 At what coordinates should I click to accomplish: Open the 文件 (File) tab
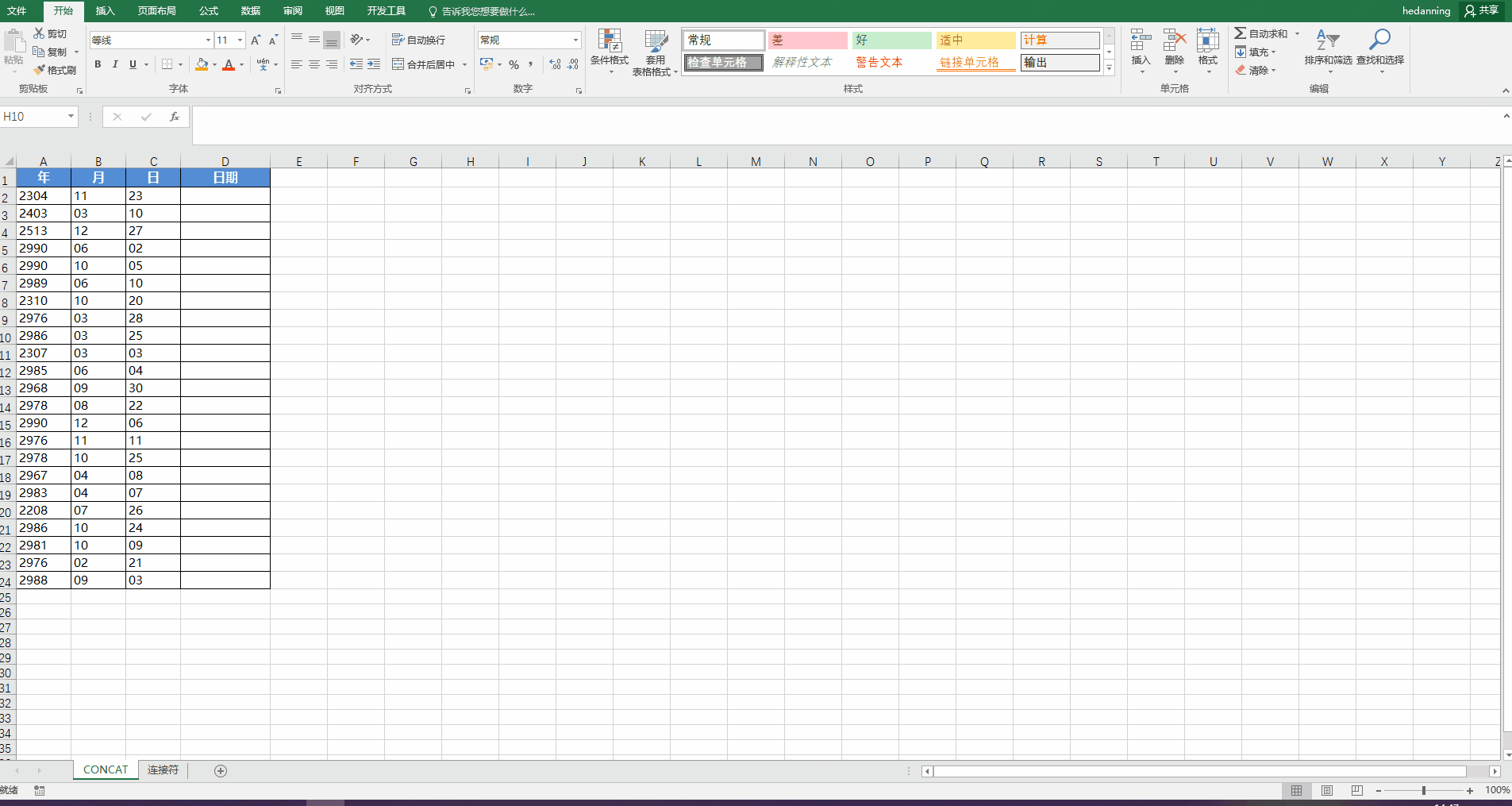(17, 11)
